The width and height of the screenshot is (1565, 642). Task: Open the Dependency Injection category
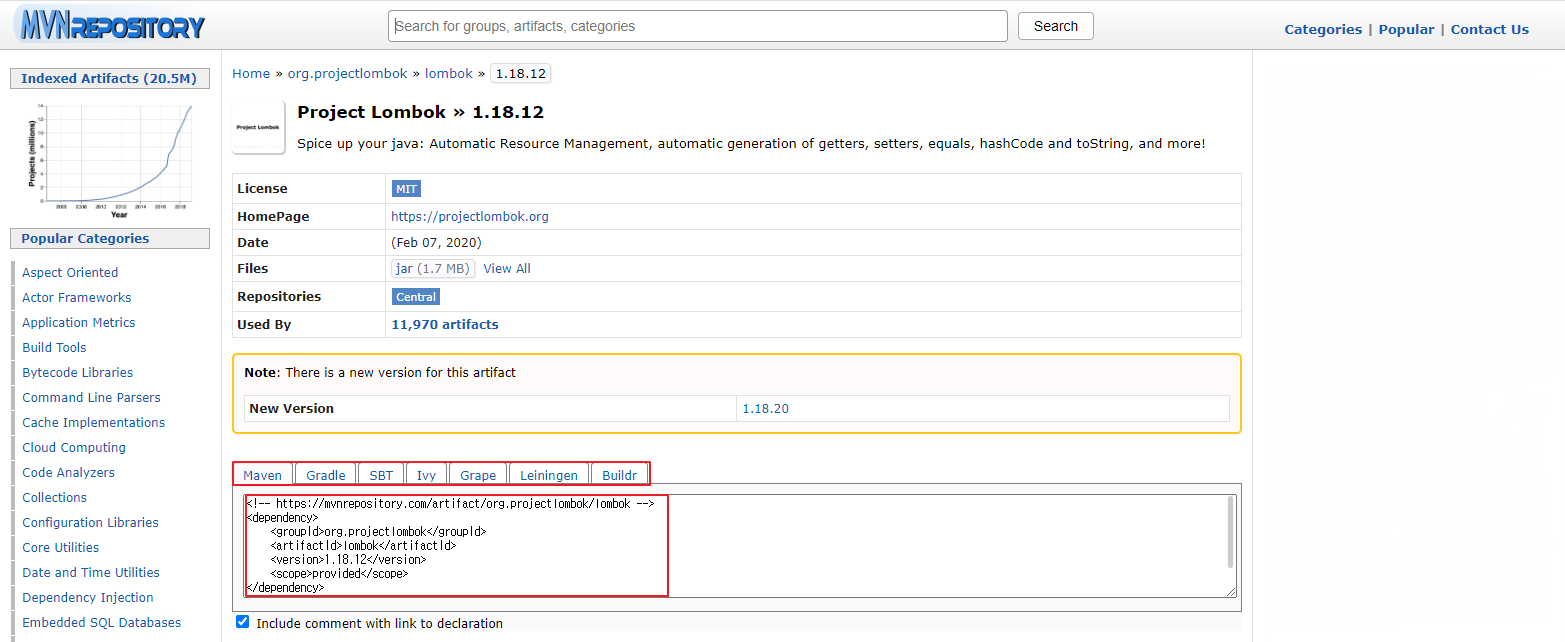click(x=88, y=597)
